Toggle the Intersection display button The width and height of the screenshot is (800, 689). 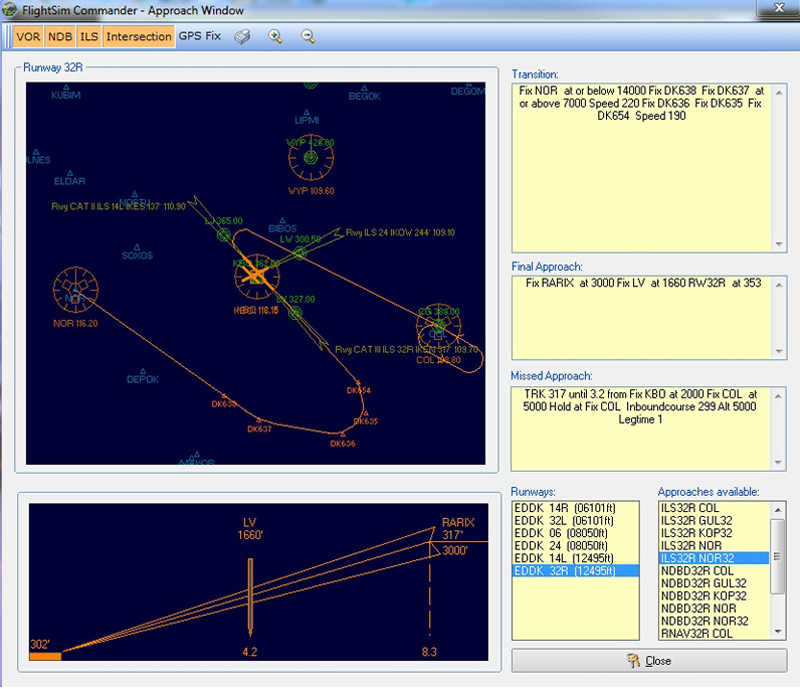(139, 36)
